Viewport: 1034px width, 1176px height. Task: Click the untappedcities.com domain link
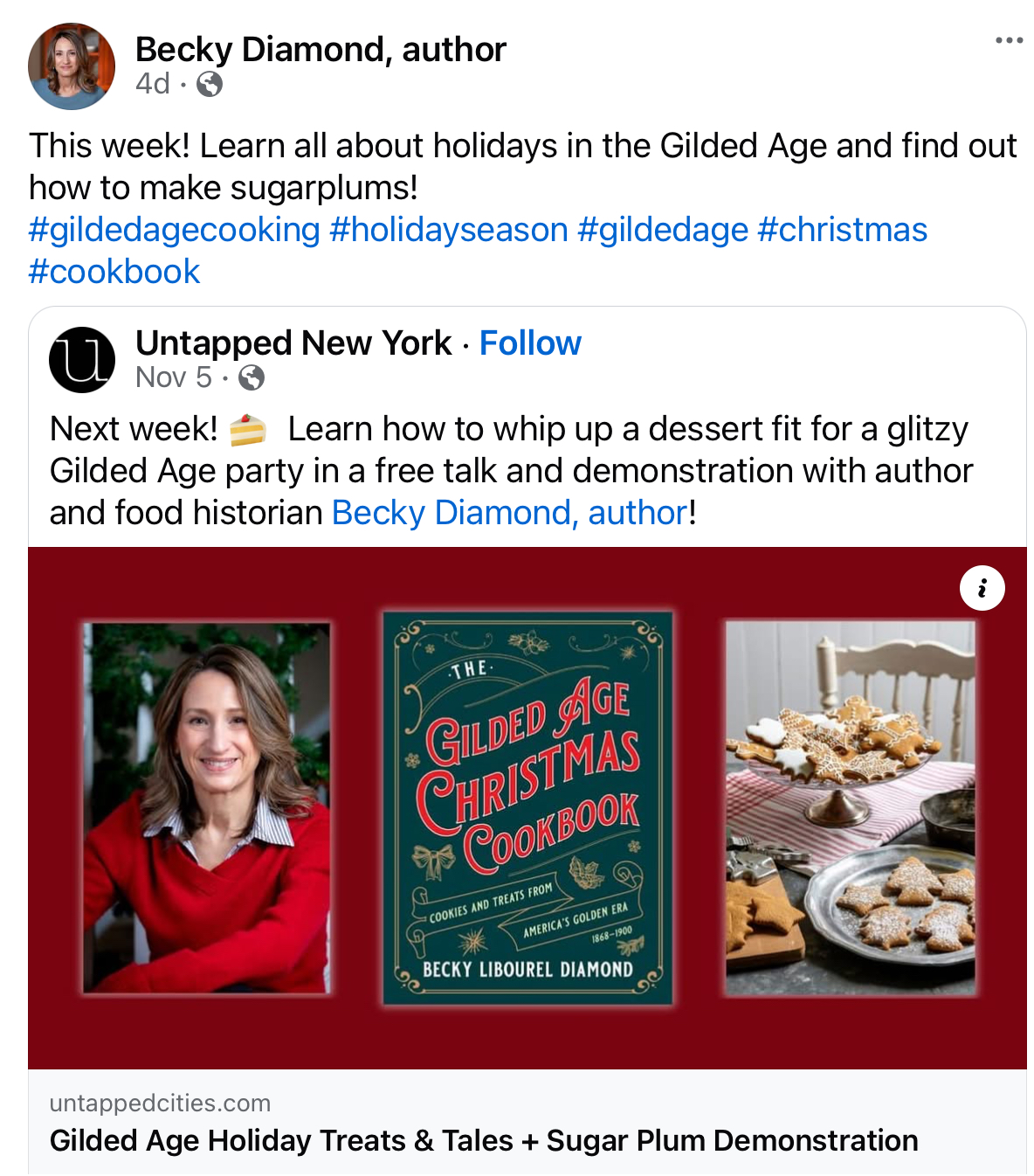160,1103
